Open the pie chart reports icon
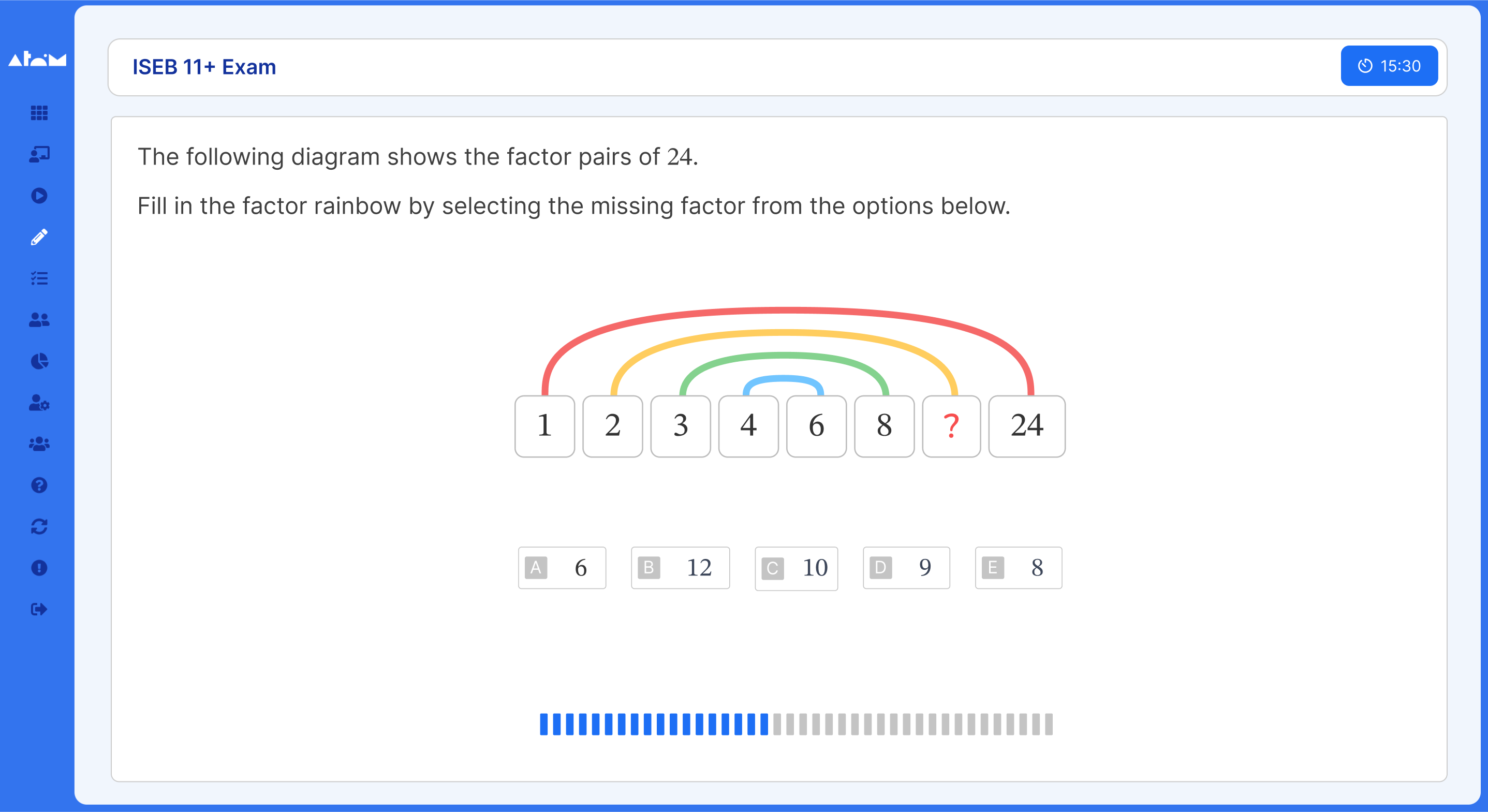Screen dimensions: 1488x812 [x=39, y=361]
